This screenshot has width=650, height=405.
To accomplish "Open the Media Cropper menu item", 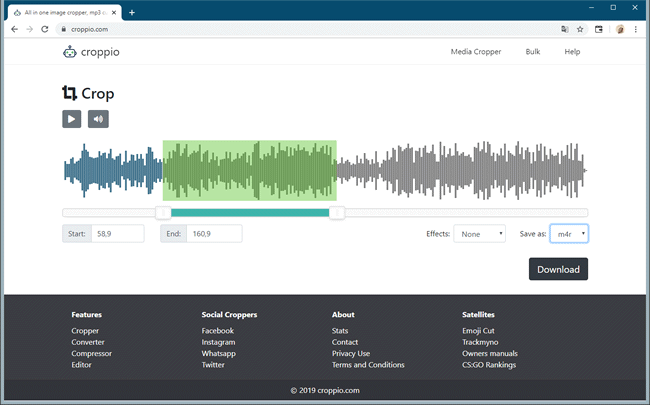I will coord(475,52).
